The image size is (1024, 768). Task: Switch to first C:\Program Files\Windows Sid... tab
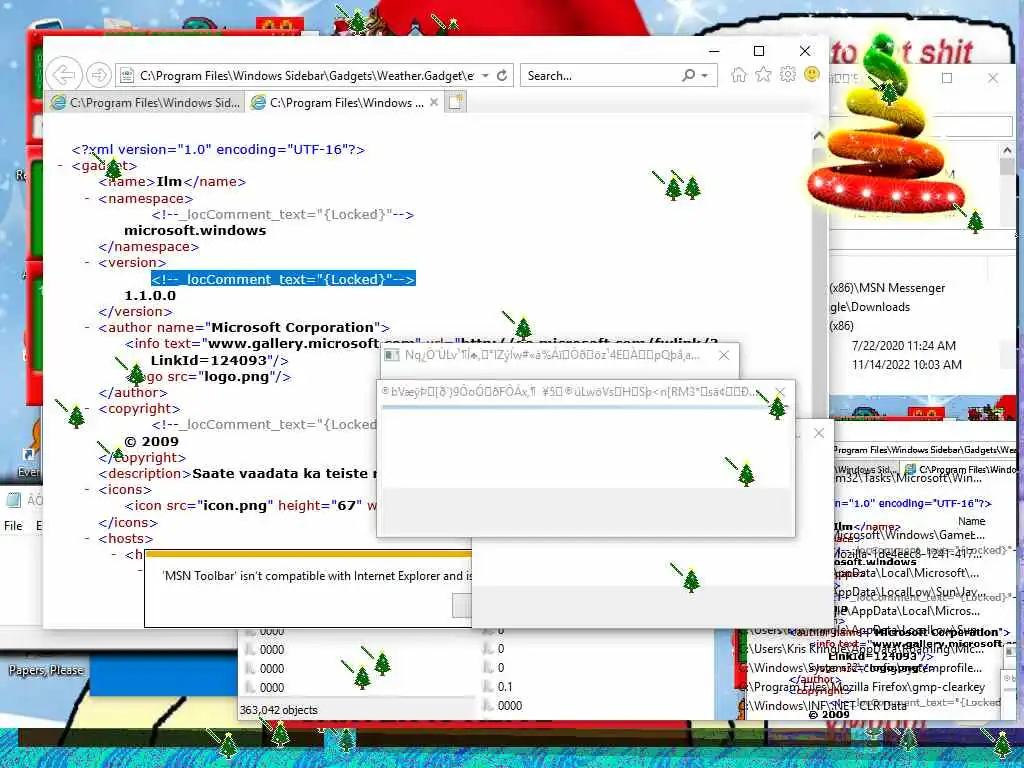146,103
